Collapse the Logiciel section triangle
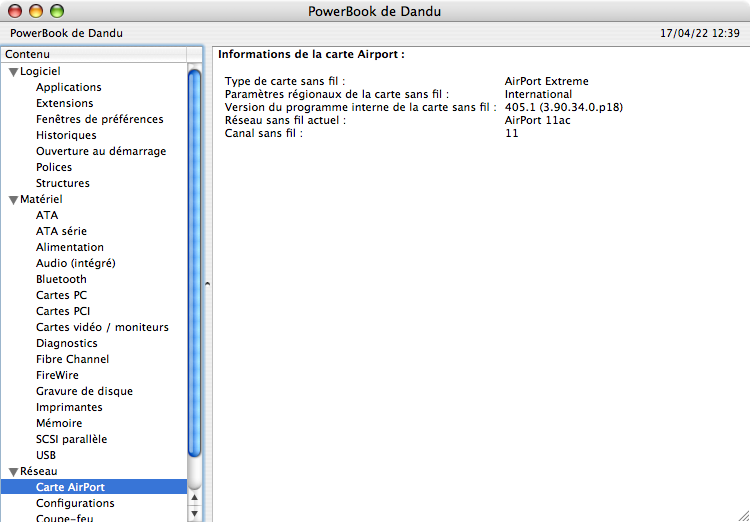The width and height of the screenshot is (750, 522). (x=13, y=72)
